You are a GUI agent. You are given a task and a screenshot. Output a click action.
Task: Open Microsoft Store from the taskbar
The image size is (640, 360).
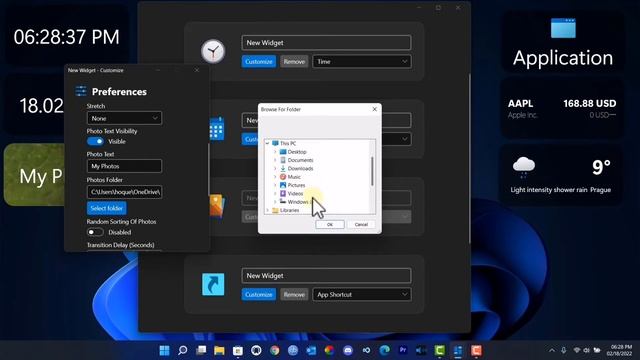click(x=238, y=350)
